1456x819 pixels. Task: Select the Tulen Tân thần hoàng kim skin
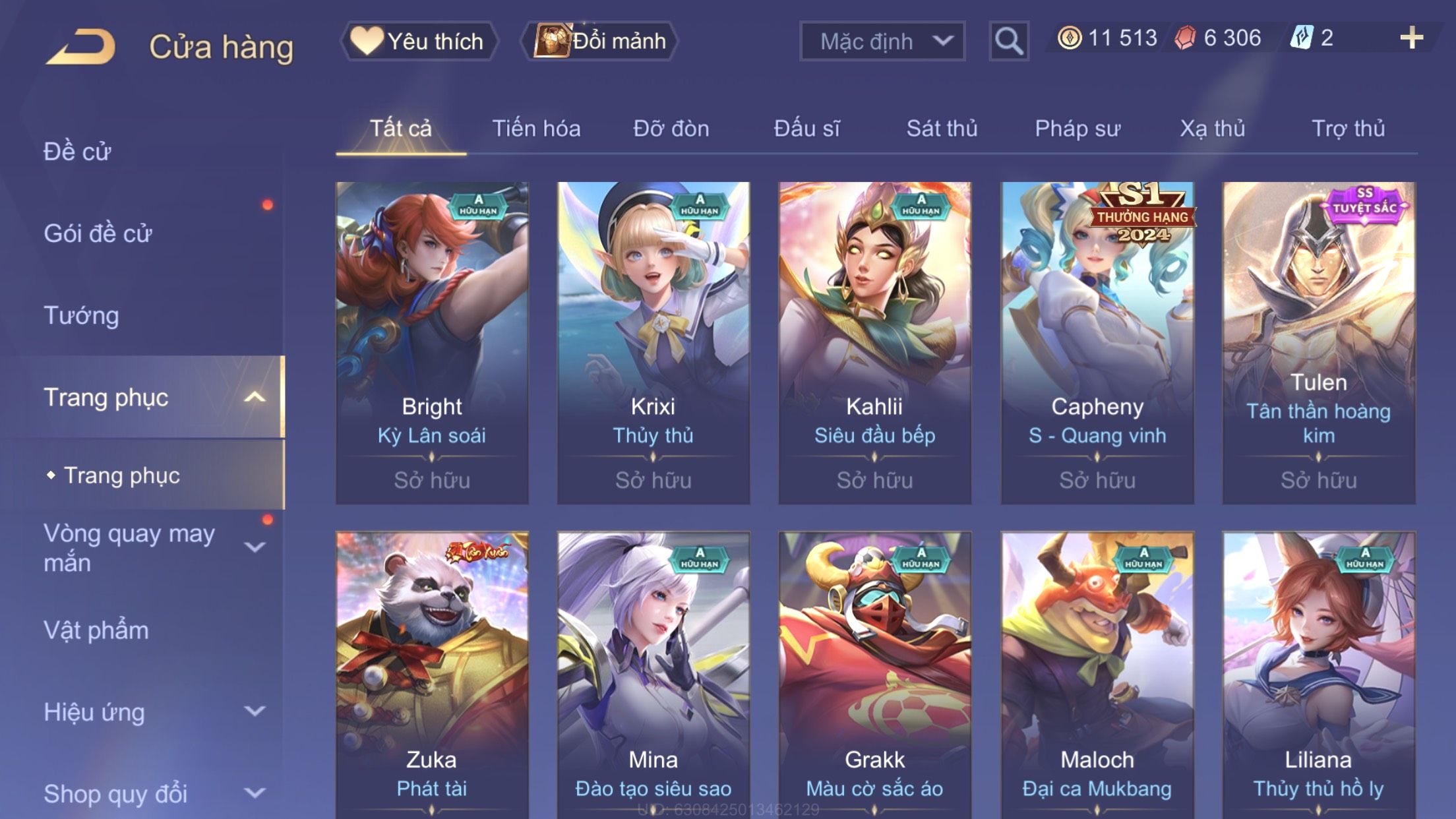click(x=1319, y=343)
